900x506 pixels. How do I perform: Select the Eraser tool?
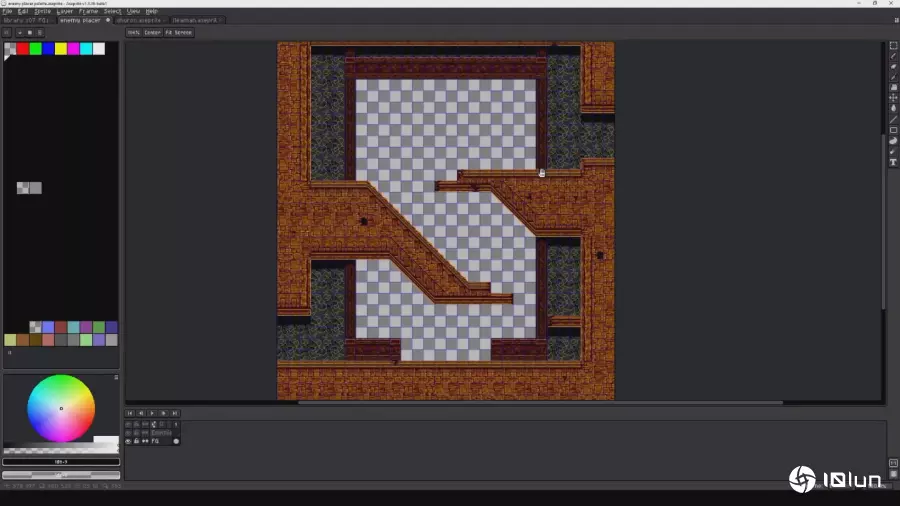click(x=893, y=67)
